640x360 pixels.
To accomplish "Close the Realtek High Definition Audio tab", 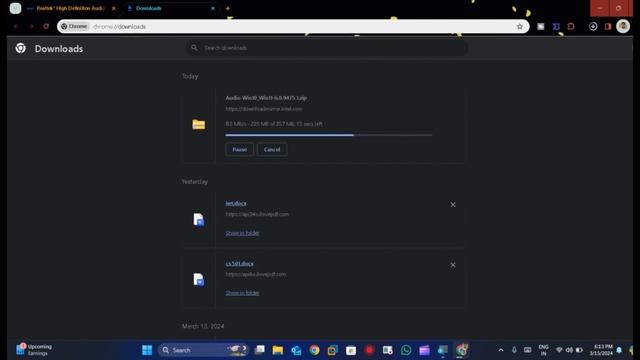I will (x=113, y=8).
